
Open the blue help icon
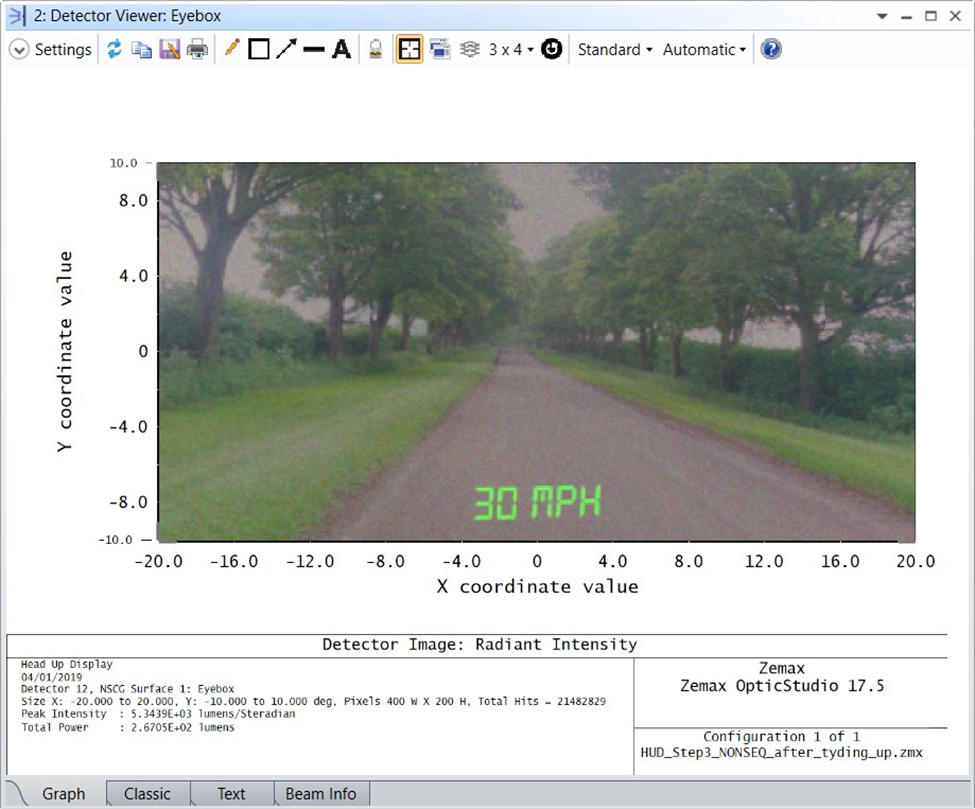coord(771,49)
